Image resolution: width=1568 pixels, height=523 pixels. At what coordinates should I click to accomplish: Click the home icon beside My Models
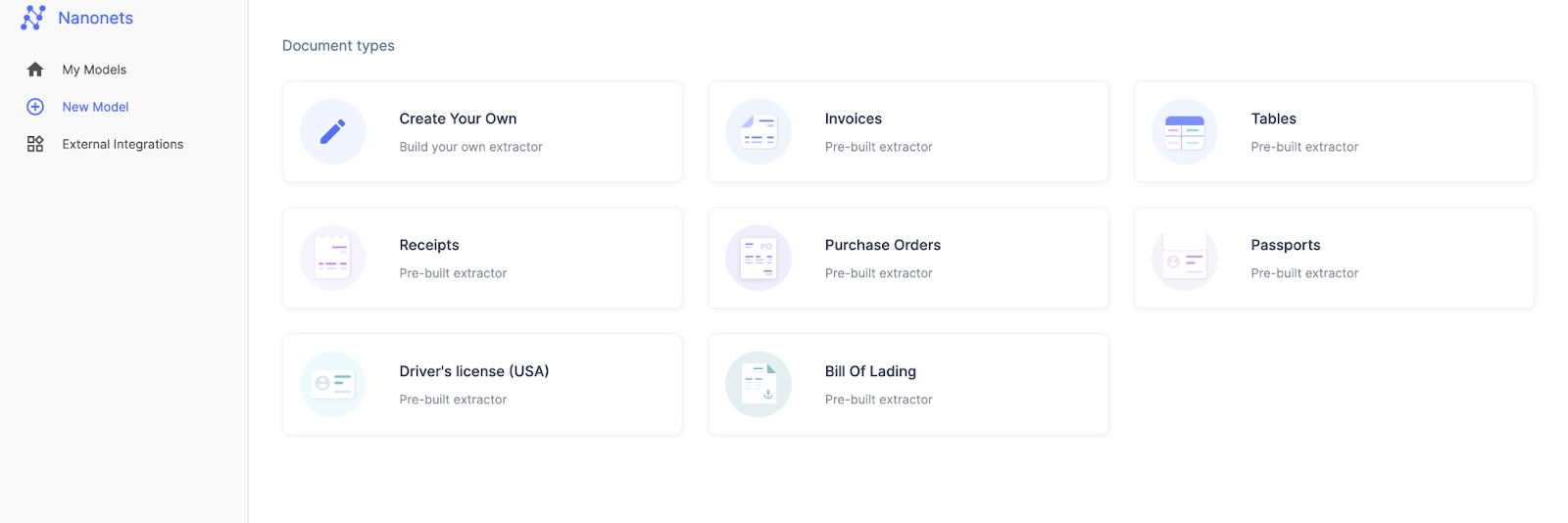click(x=35, y=70)
